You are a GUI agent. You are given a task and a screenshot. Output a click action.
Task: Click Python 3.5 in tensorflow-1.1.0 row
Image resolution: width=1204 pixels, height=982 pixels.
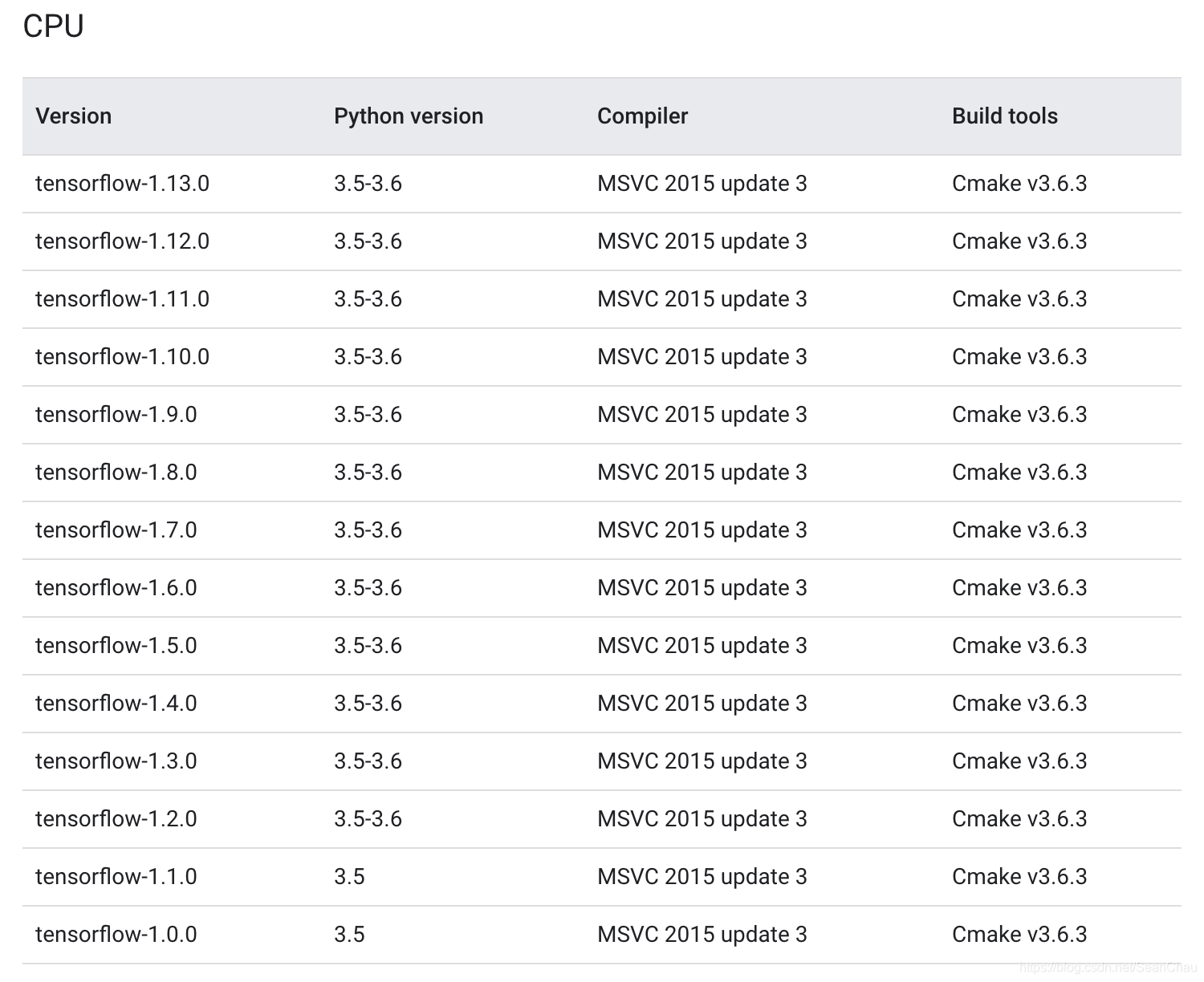tap(349, 877)
